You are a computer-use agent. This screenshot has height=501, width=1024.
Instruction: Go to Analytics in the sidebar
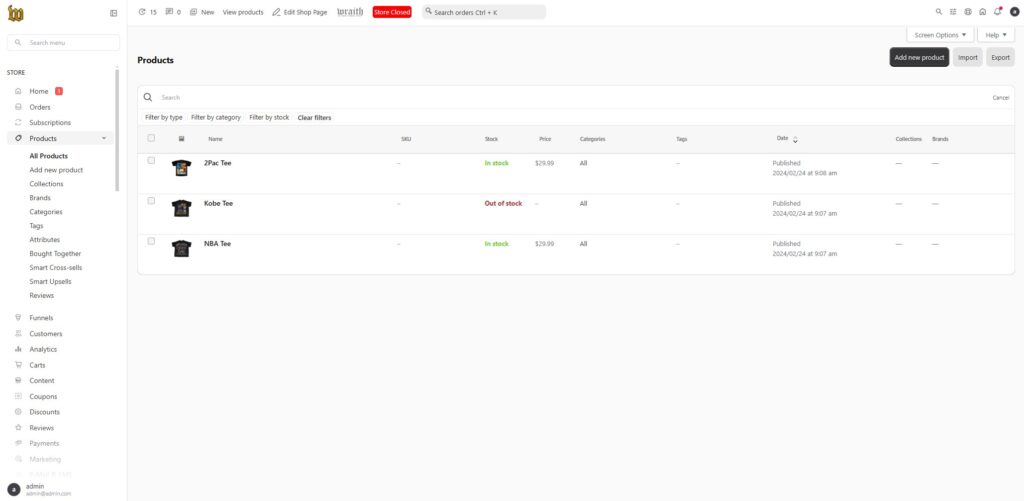pos(43,349)
